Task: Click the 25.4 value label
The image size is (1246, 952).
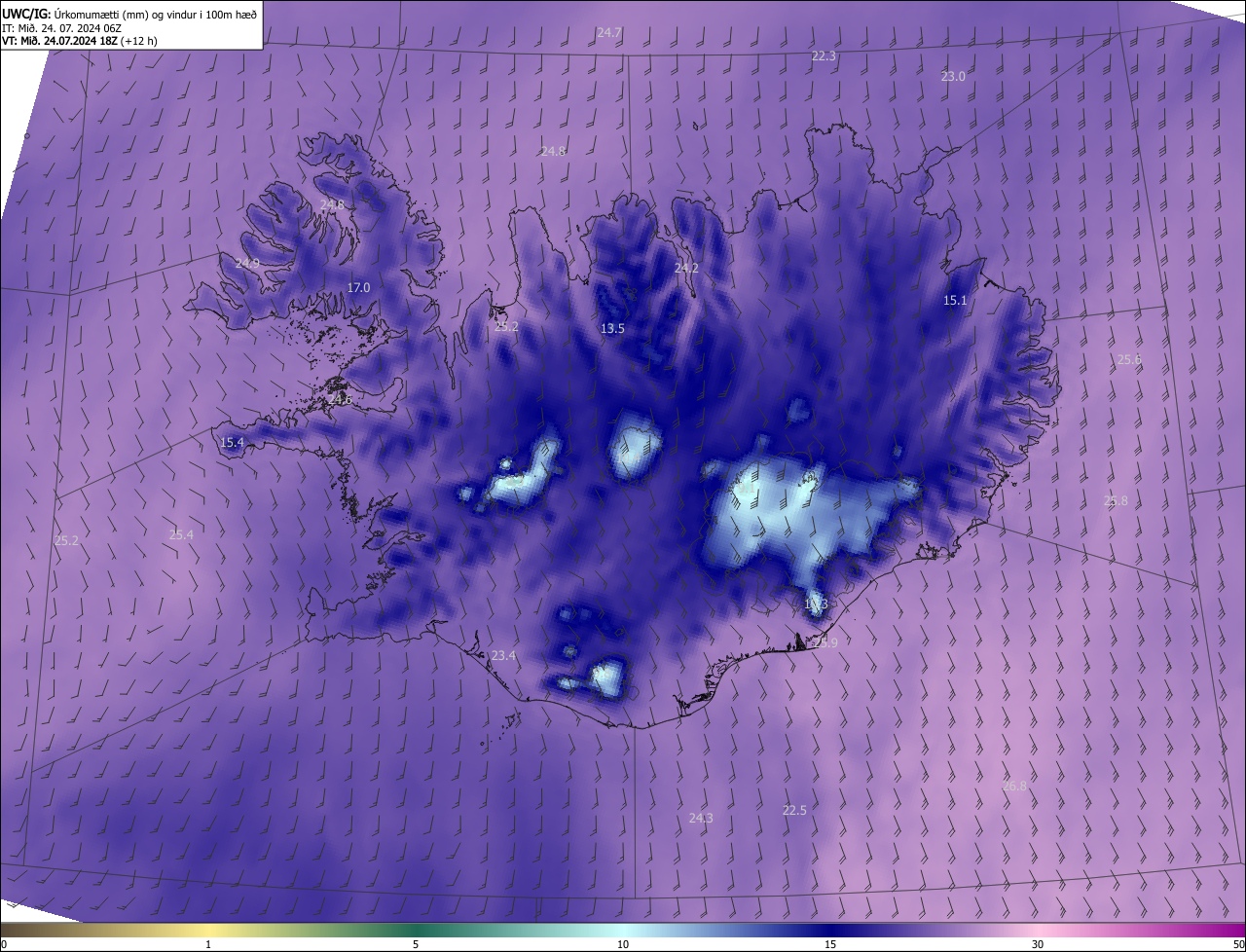Action: (x=181, y=535)
